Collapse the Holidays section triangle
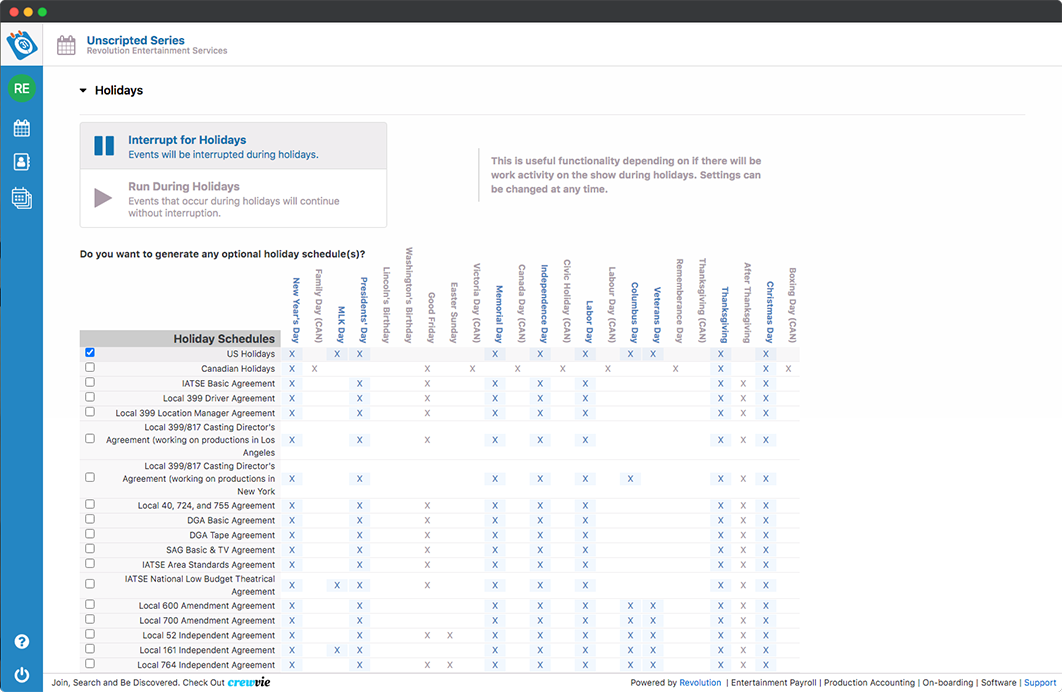 tap(83, 90)
